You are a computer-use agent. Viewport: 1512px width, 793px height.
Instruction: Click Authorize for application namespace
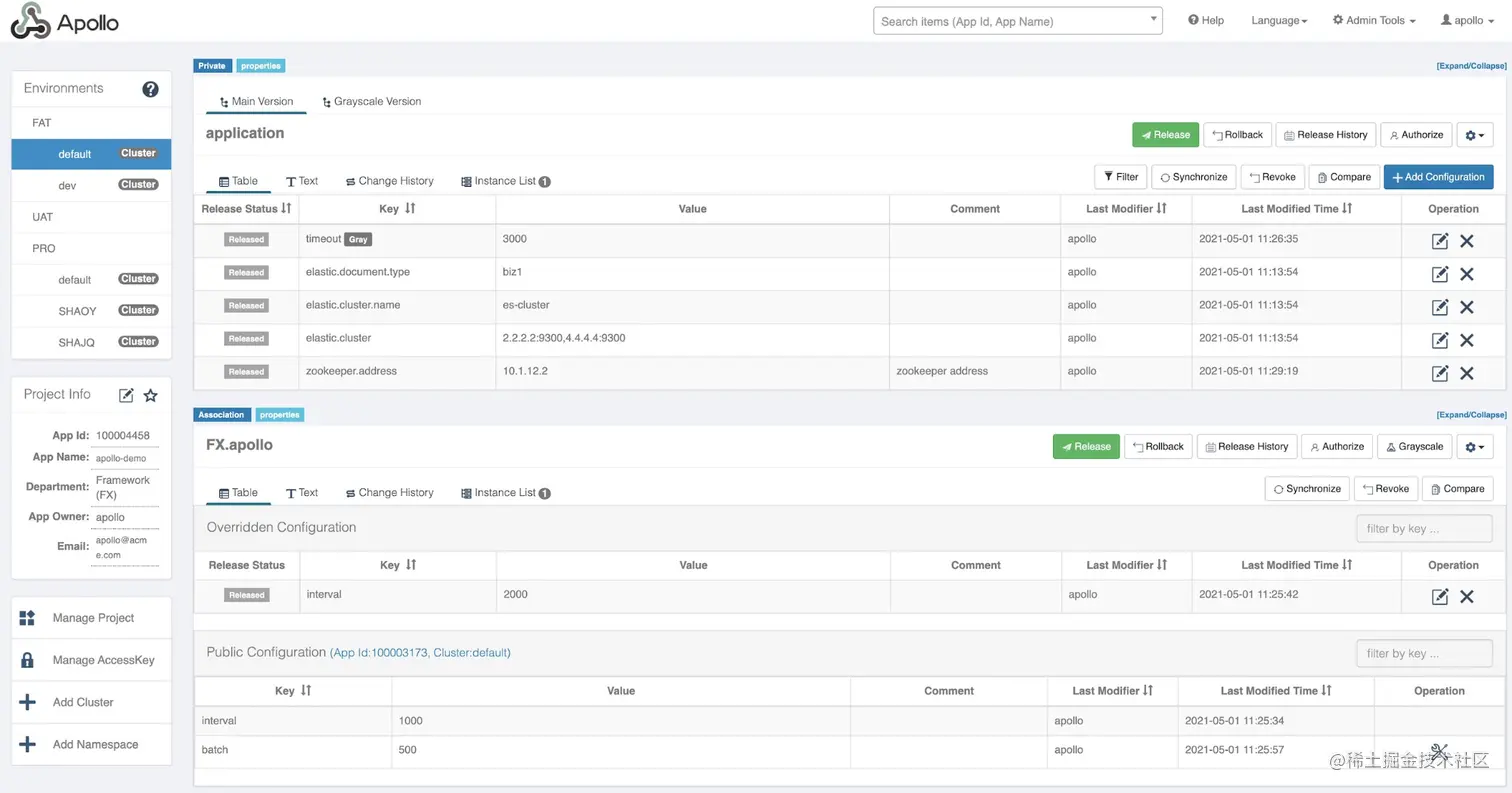click(x=1416, y=135)
